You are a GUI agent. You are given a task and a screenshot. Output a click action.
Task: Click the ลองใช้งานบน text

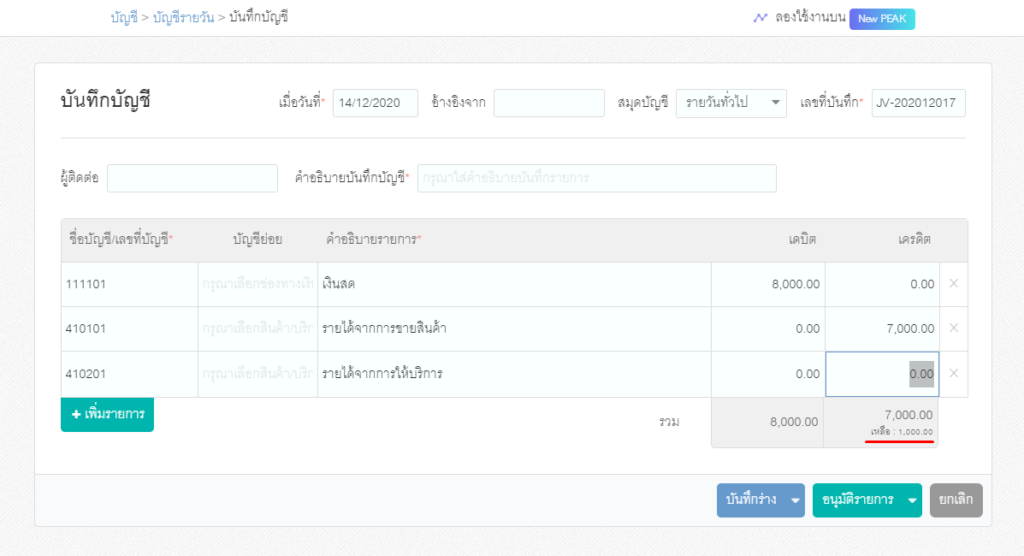[x=810, y=18]
